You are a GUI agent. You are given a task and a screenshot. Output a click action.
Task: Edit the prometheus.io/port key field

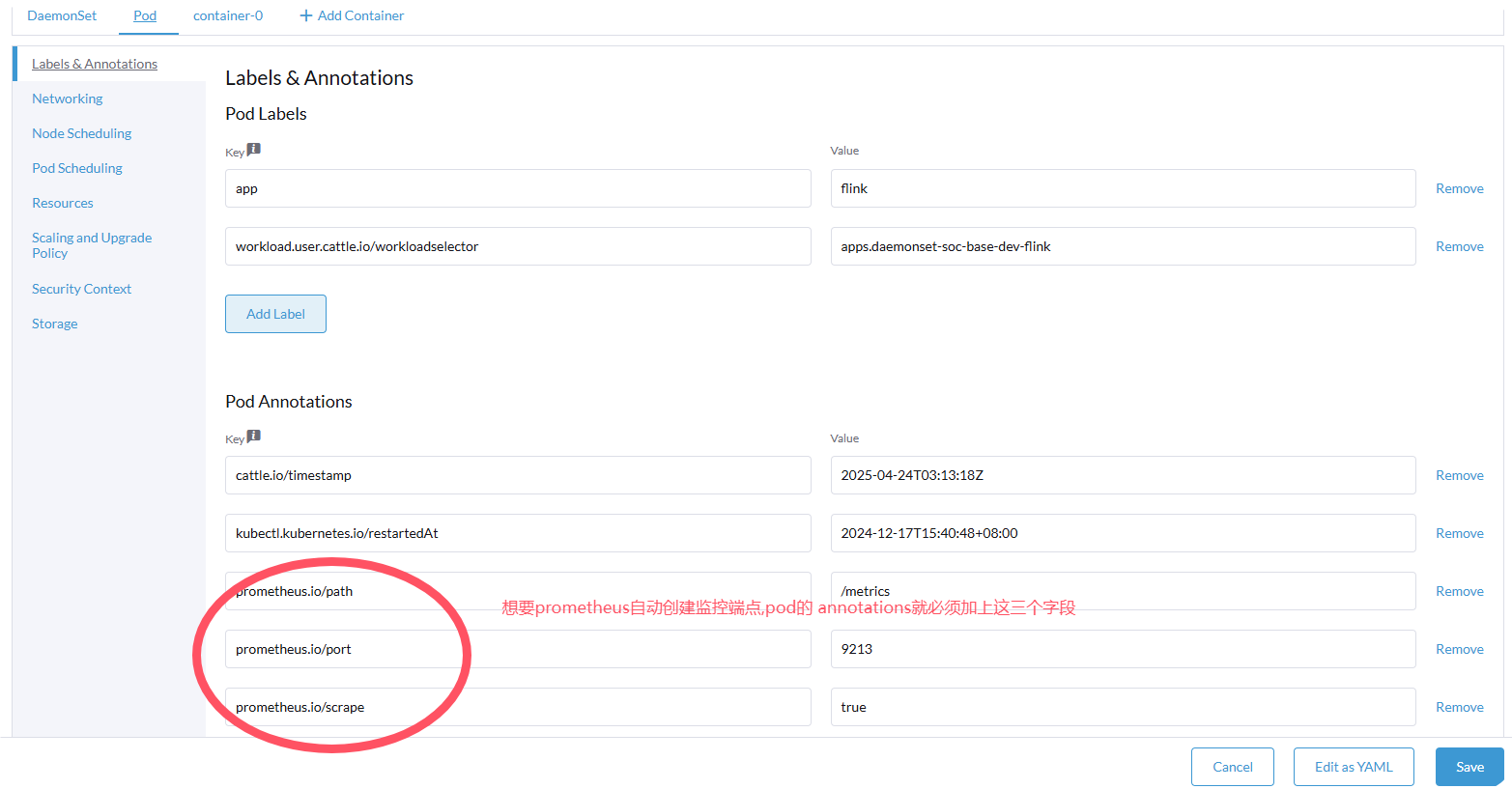518,649
